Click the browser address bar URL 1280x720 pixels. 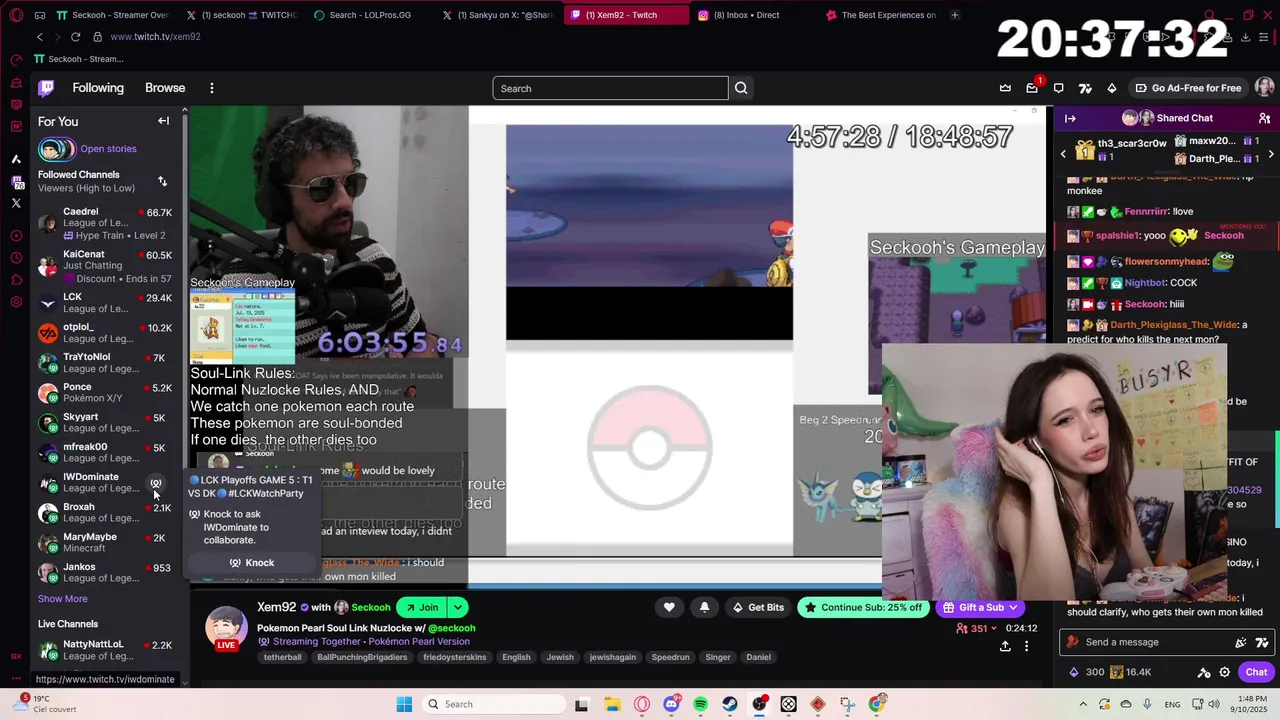(155, 37)
